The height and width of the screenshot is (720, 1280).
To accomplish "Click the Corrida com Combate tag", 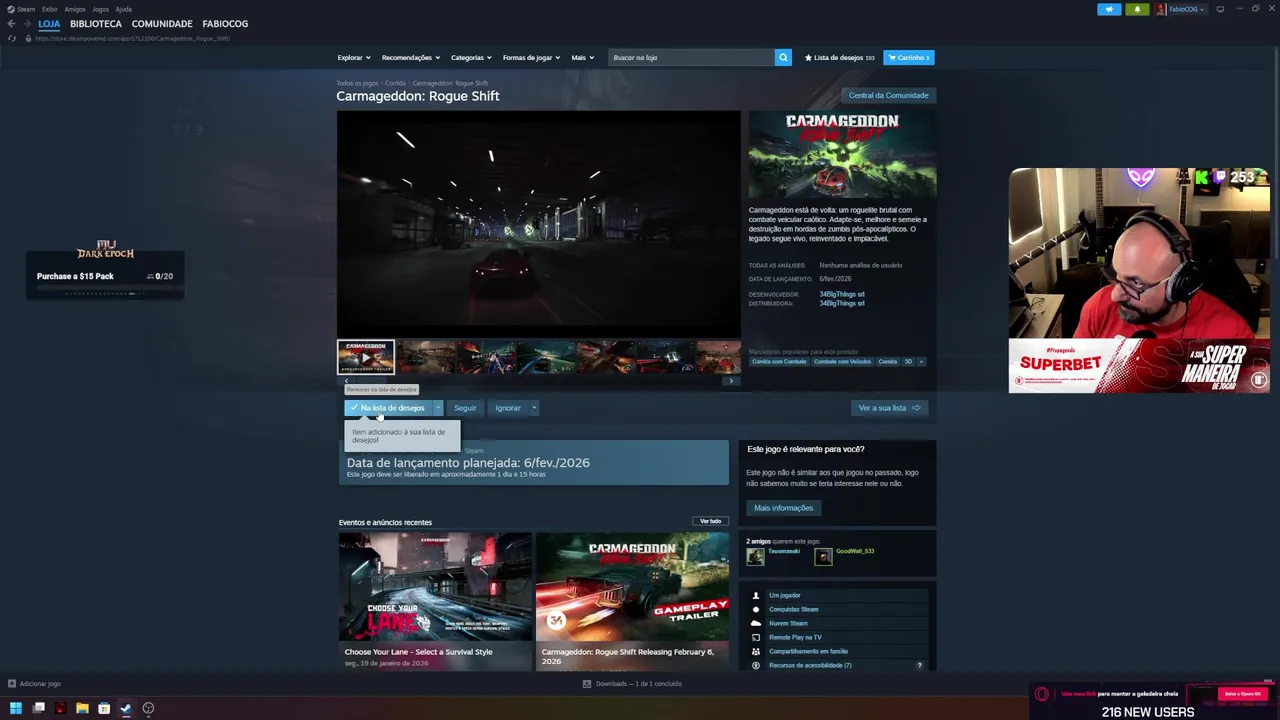I will click(x=779, y=361).
